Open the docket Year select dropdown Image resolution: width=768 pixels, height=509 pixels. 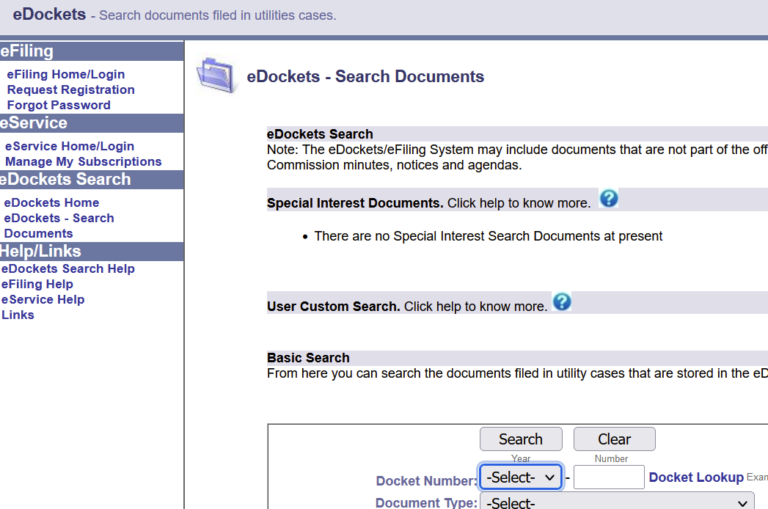[521, 477]
